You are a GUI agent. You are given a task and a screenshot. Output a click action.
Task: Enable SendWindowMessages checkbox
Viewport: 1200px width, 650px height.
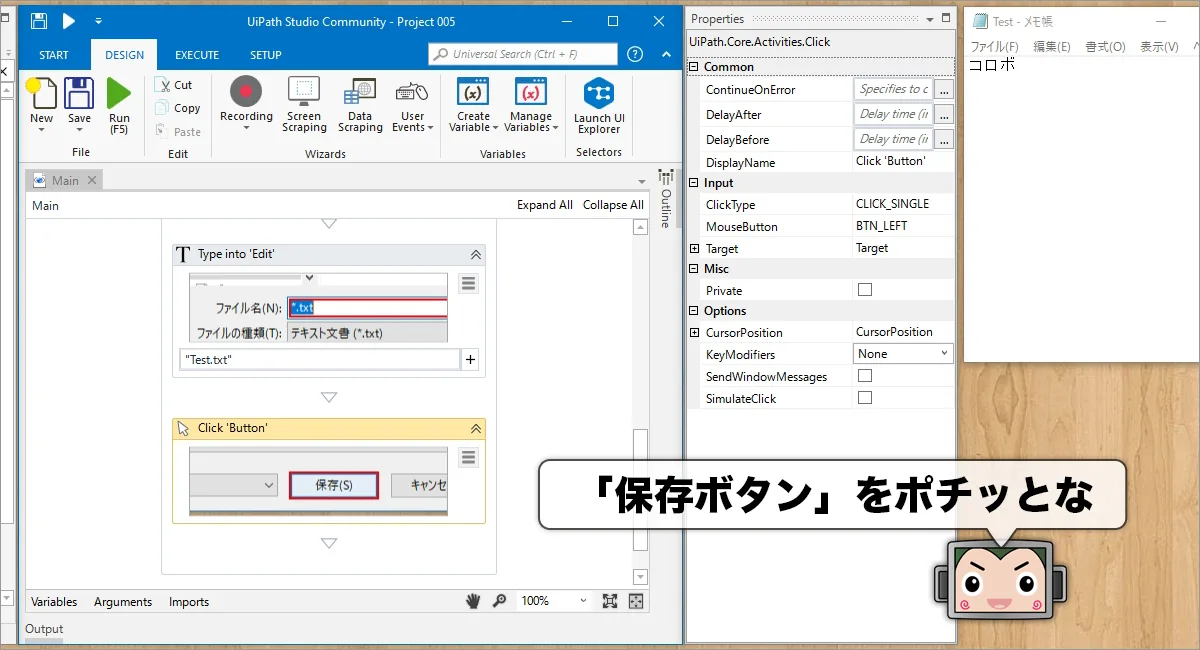click(x=865, y=376)
